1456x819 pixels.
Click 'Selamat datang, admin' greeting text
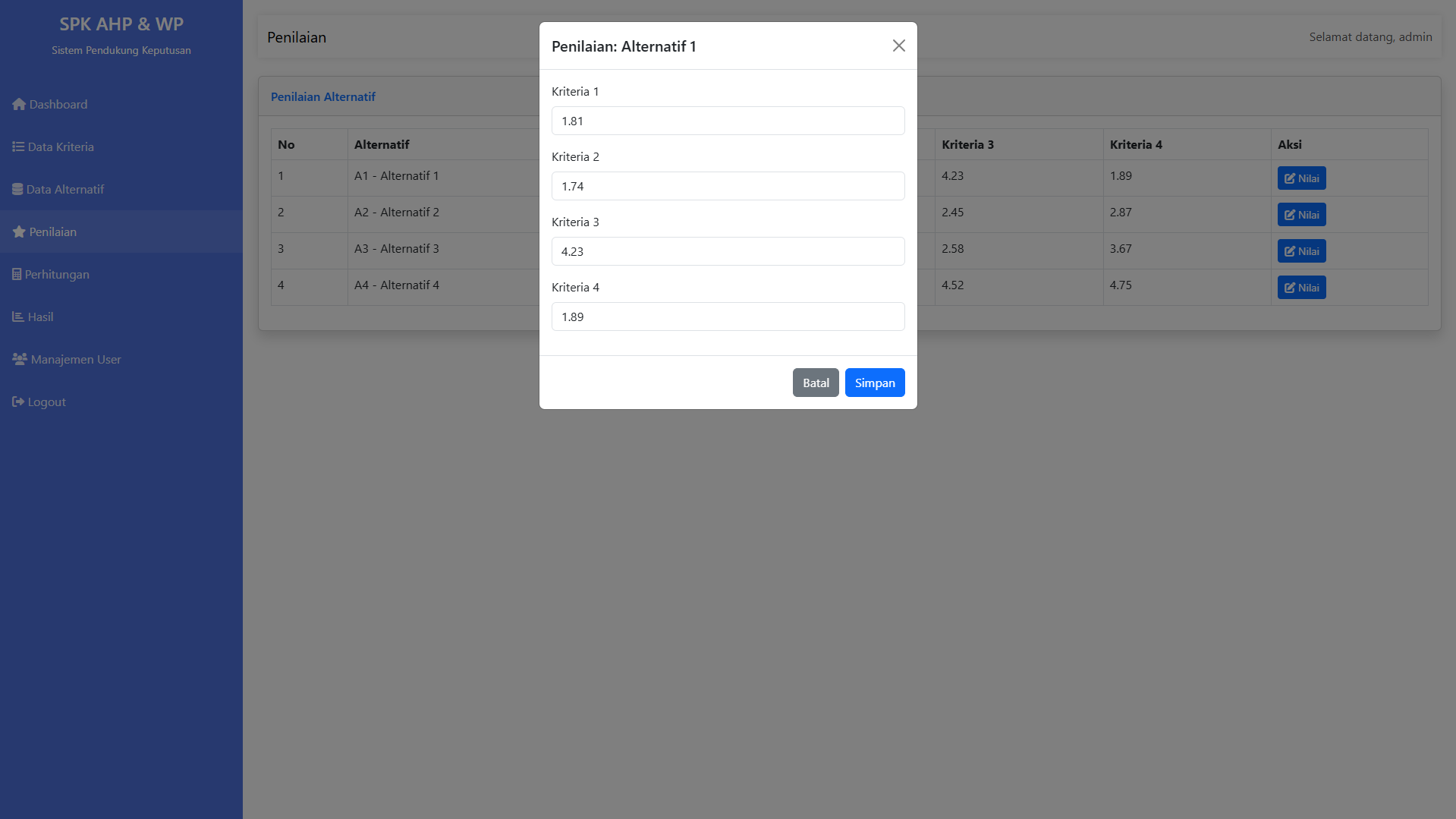(1370, 37)
